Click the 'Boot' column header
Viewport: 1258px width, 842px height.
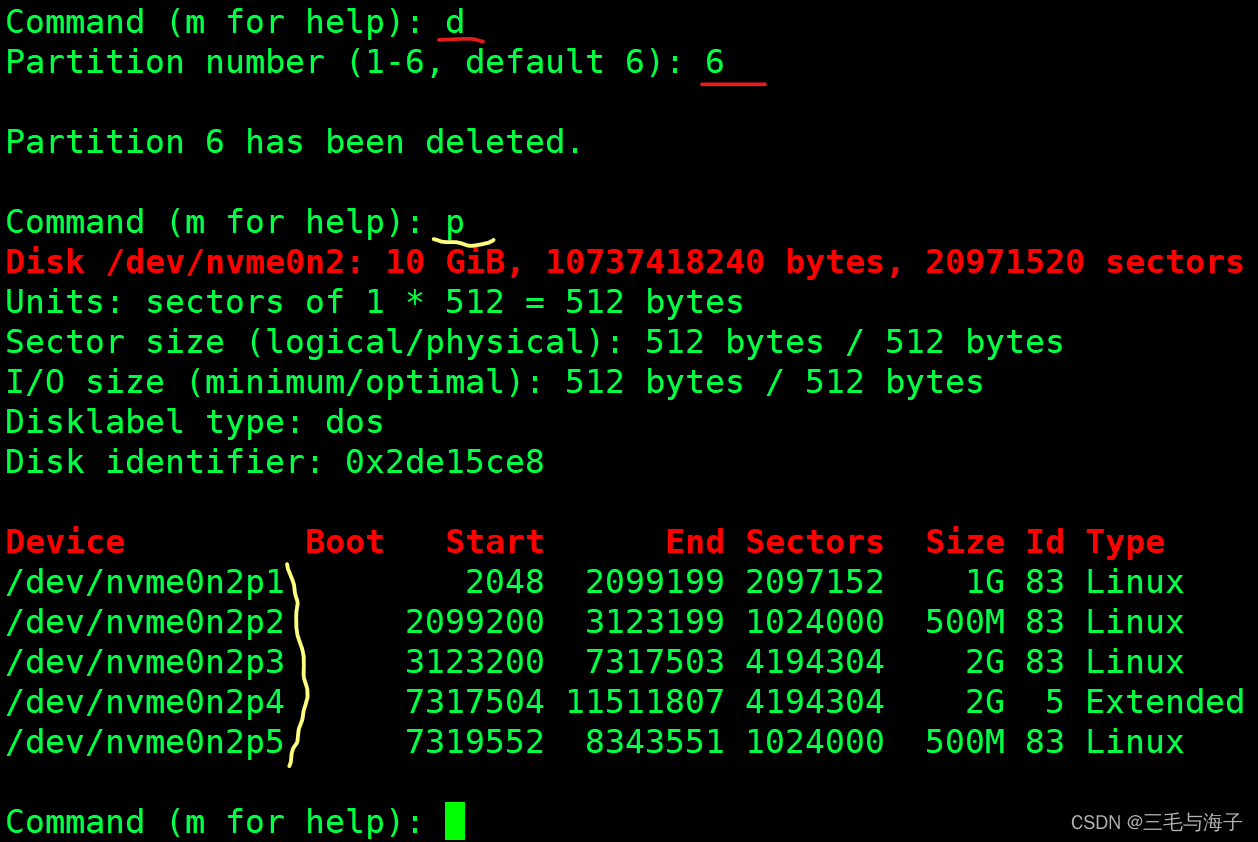tap(345, 542)
